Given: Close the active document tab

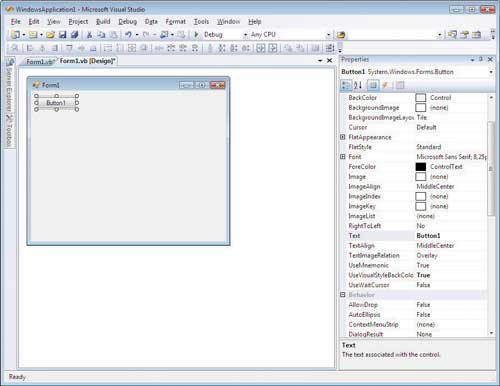Looking at the screenshot, I should [329, 61].
